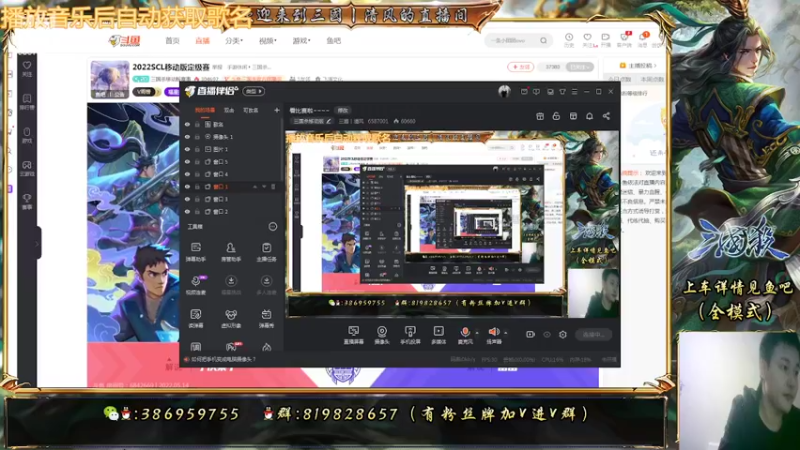Open the 主播任务 tool

coord(266,252)
